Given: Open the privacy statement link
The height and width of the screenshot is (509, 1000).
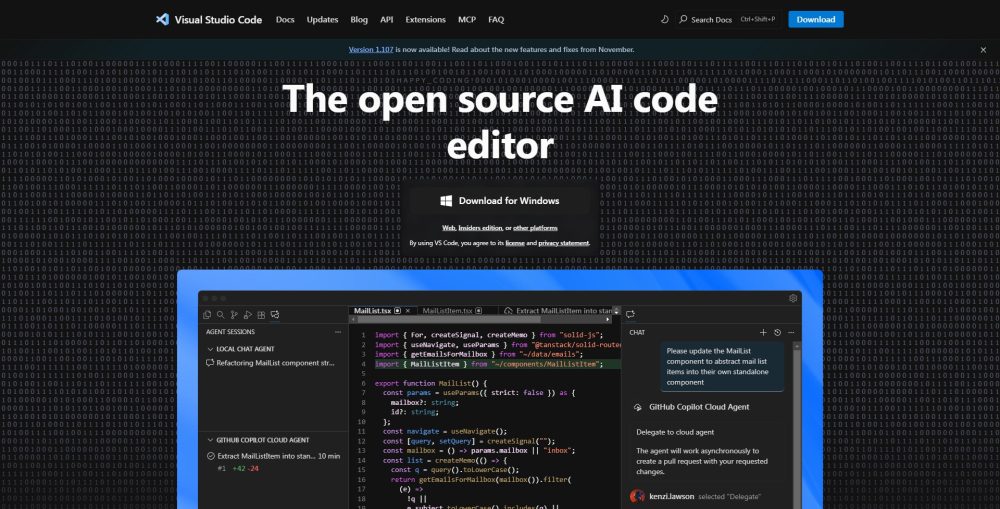Looking at the screenshot, I should [564, 243].
